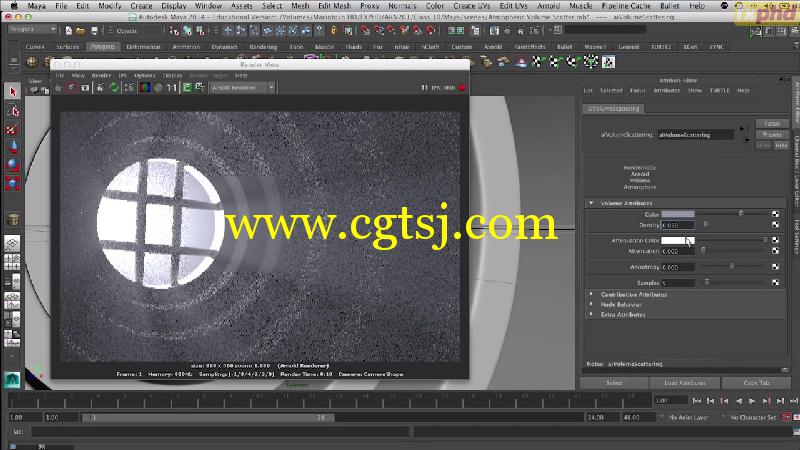Click the question mark snap icon
The height and width of the screenshot is (450, 800).
[x=319, y=31]
